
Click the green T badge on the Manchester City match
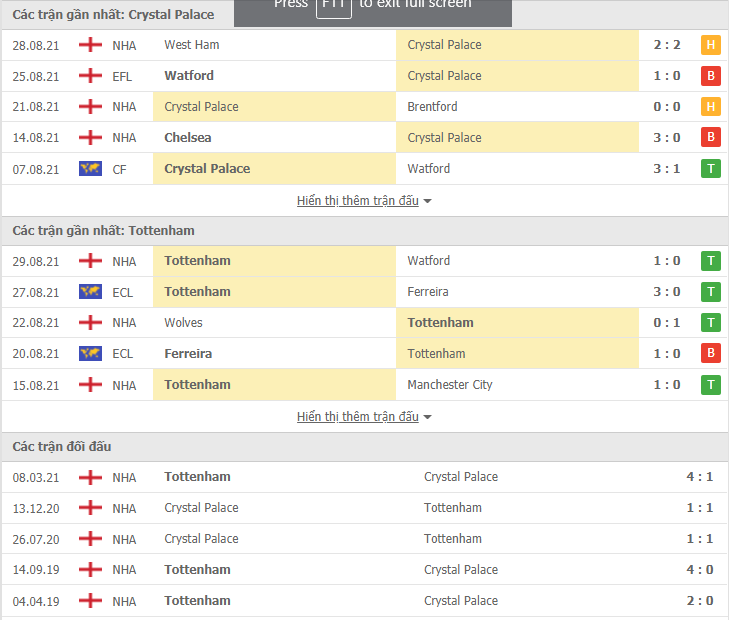tap(710, 385)
